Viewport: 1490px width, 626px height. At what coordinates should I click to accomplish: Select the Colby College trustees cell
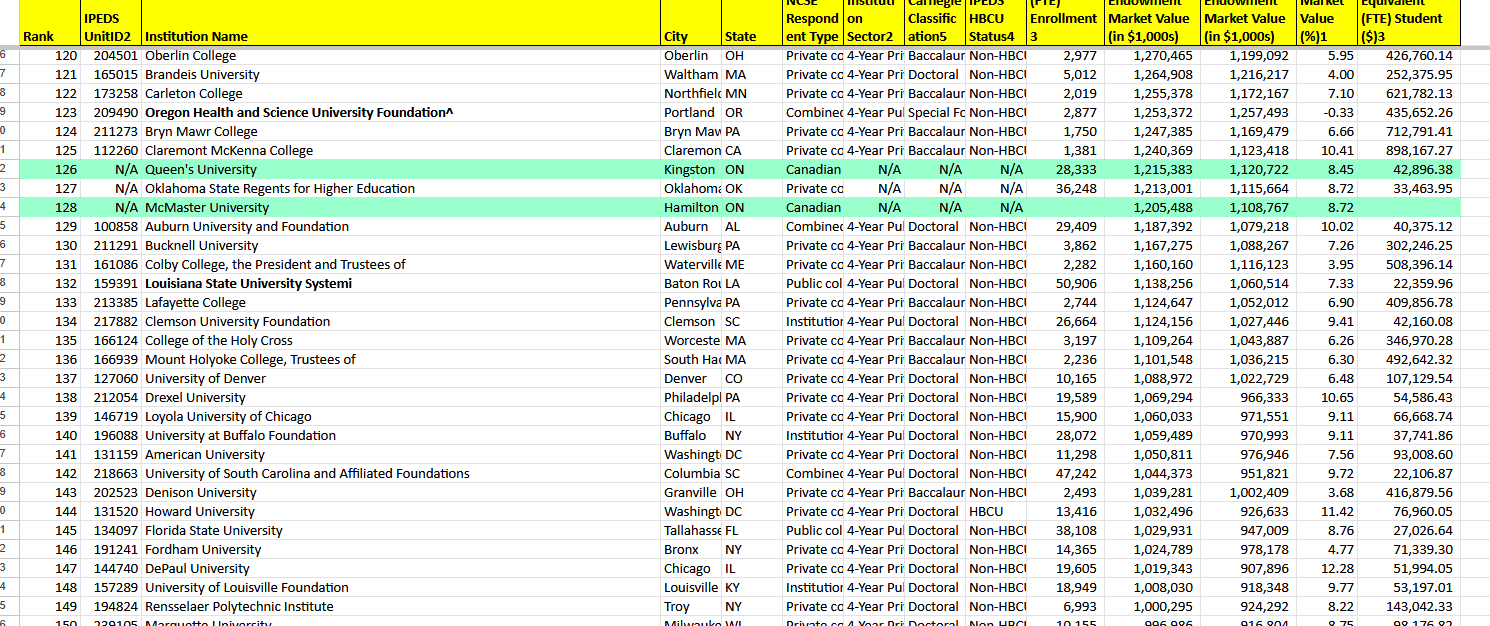401,265
